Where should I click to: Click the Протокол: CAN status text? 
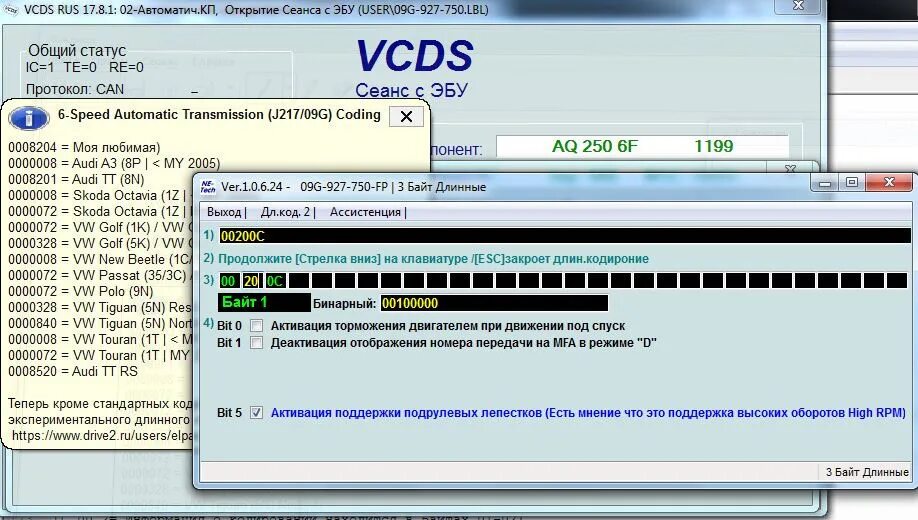click(x=75, y=90)
